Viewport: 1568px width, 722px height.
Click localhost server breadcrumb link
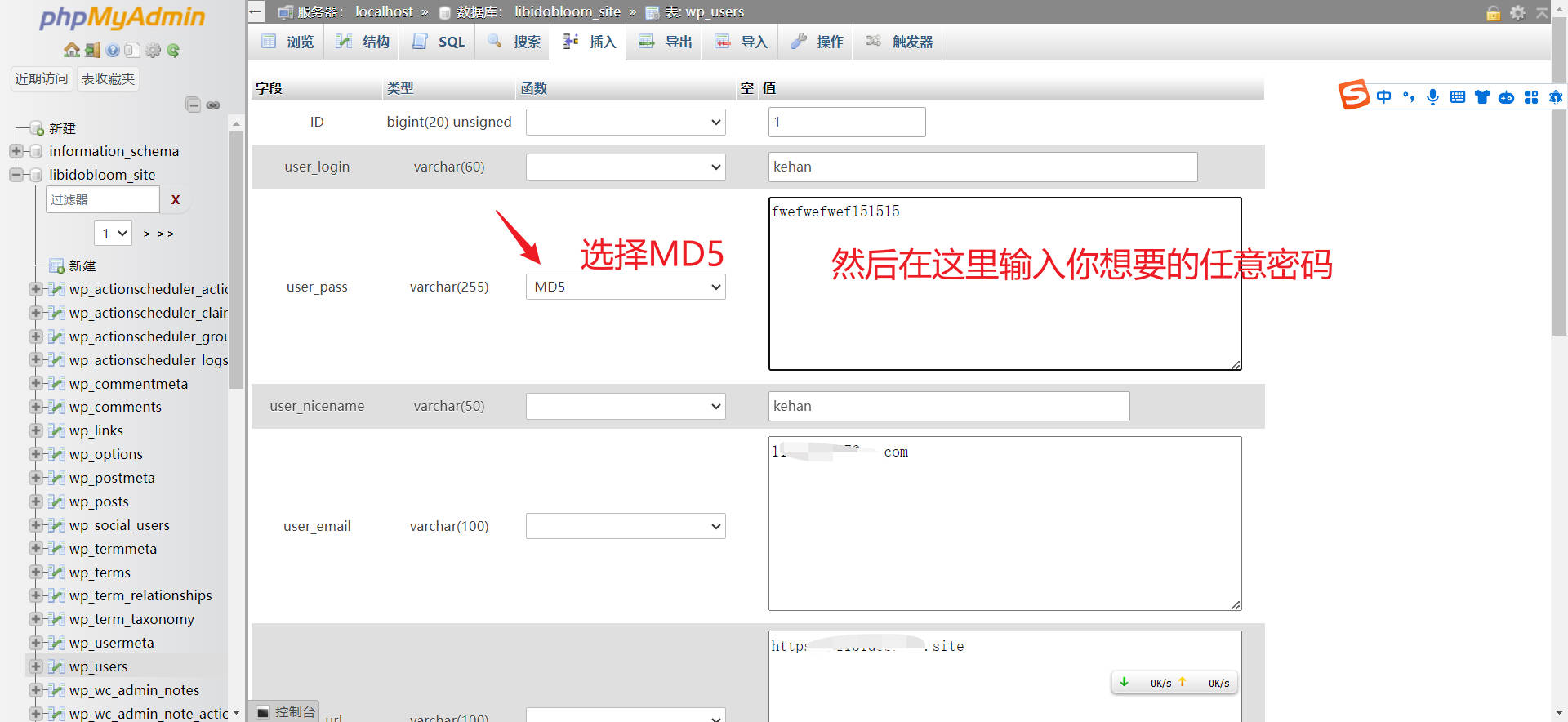point(384,11)
